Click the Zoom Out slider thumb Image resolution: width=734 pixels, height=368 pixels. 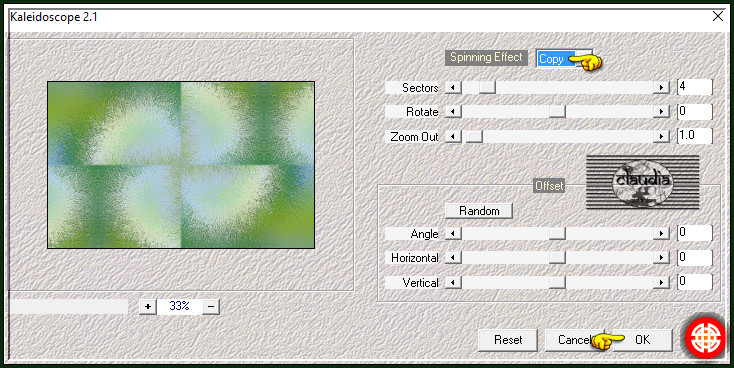tap(474, 136)
